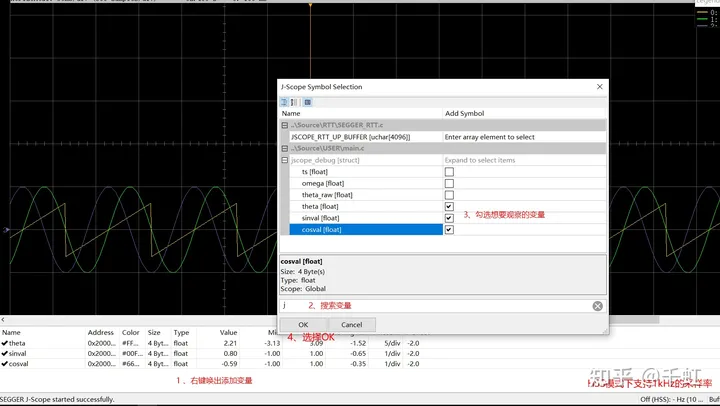
Task: Collapse the SEGGER_RTT.c source group
Action: pyautogui.click(x=285, y=125)
